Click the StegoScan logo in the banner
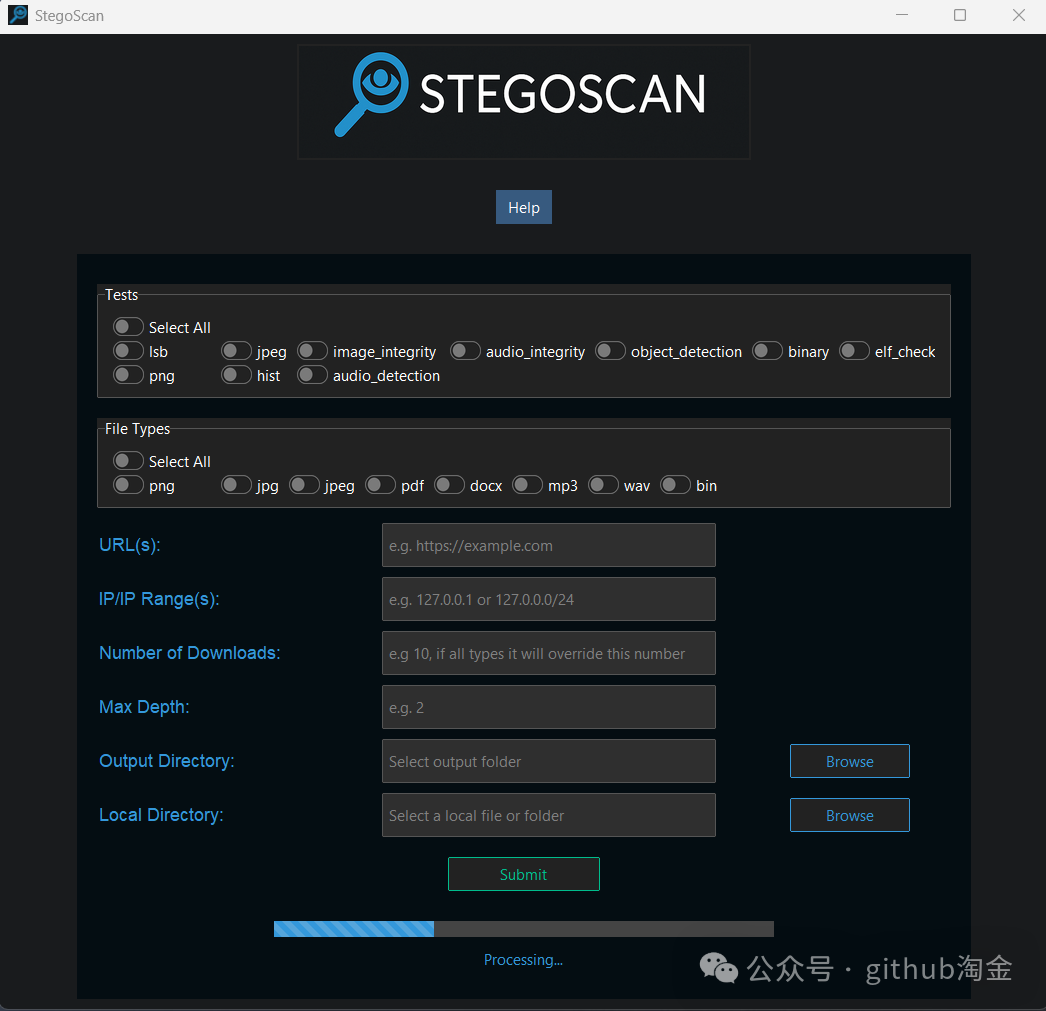Viewport: 1046px width, 1011px height. [523, 99]
